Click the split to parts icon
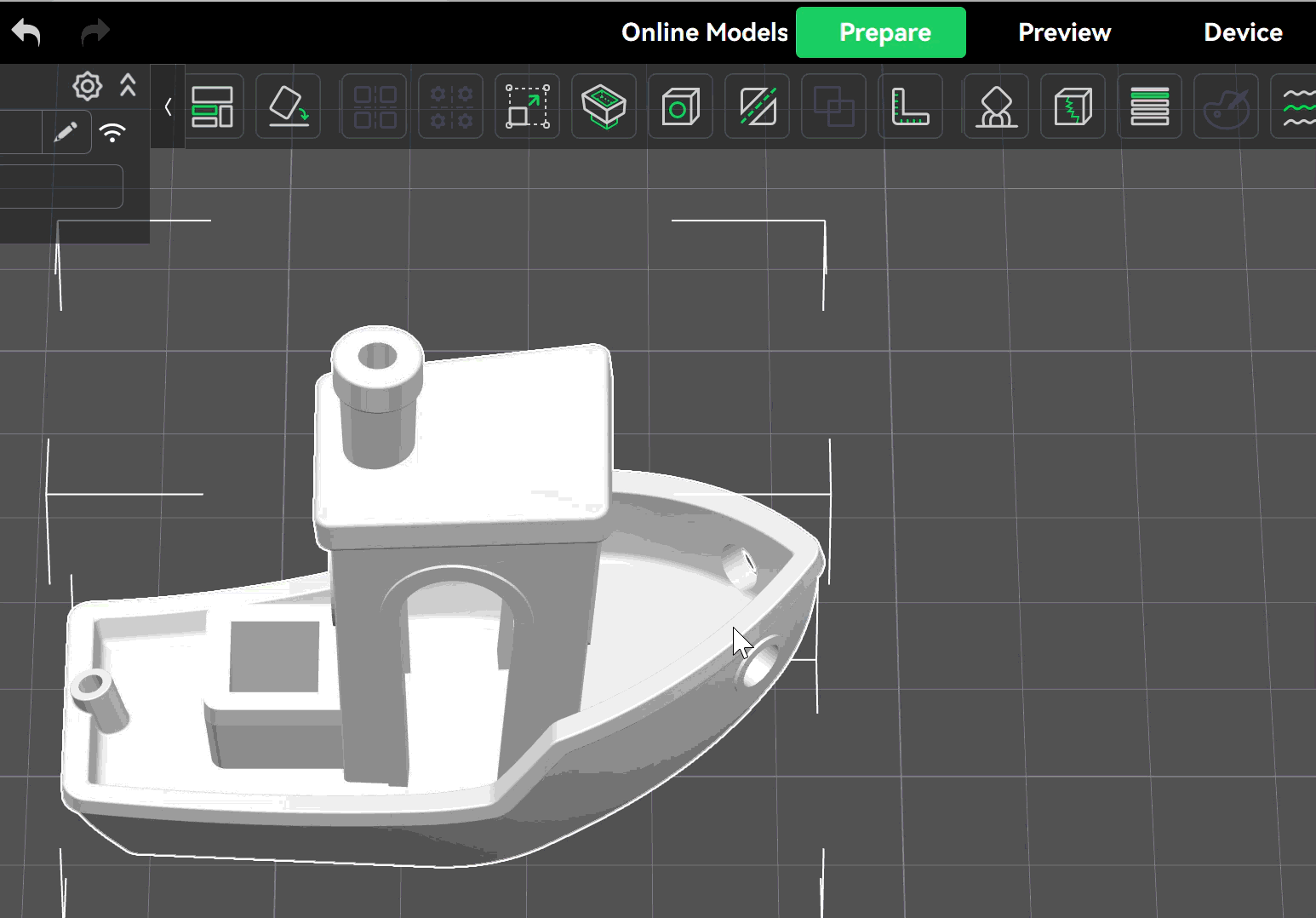 [x=451, y=107]
